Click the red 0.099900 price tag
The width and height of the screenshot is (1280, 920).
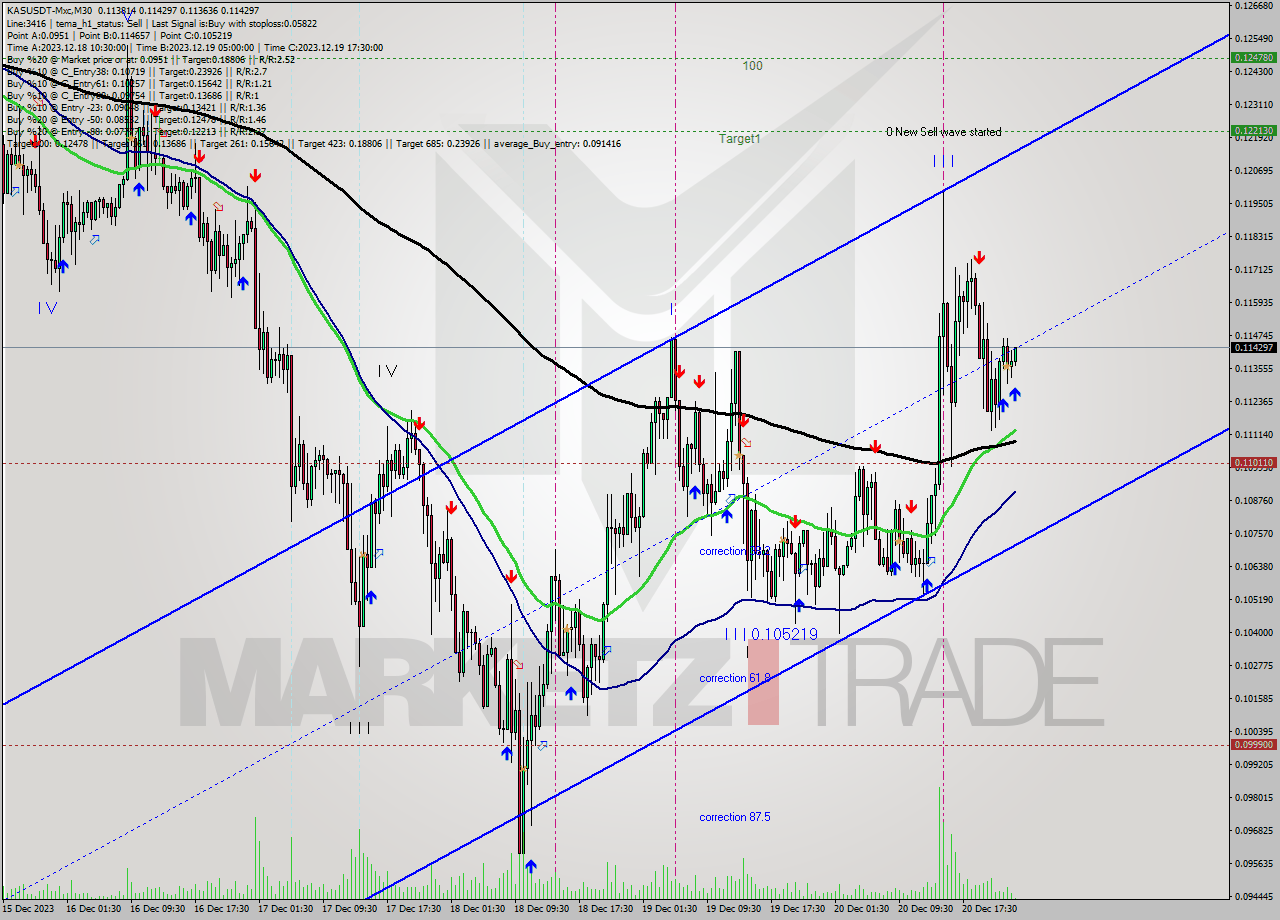coord(1254,745)
